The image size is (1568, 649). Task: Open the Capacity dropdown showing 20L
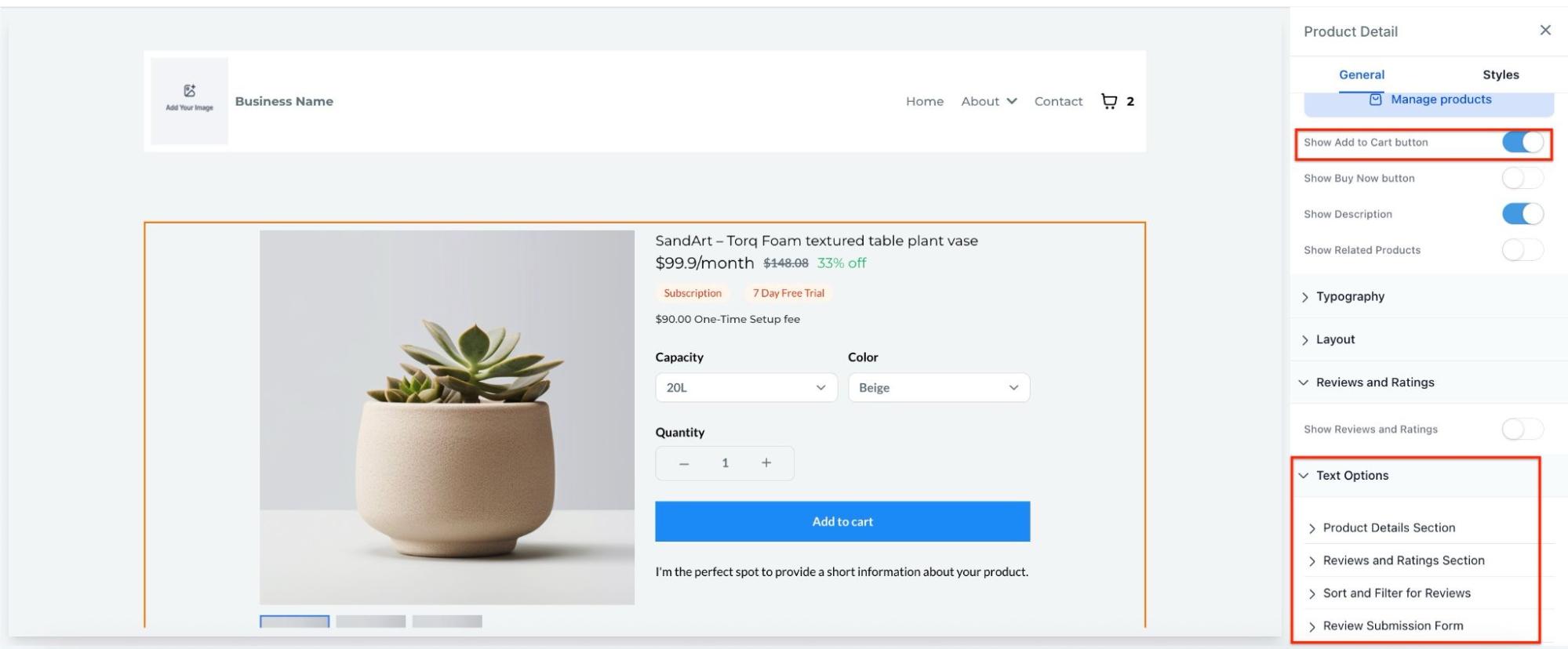[x=746, y=388]
